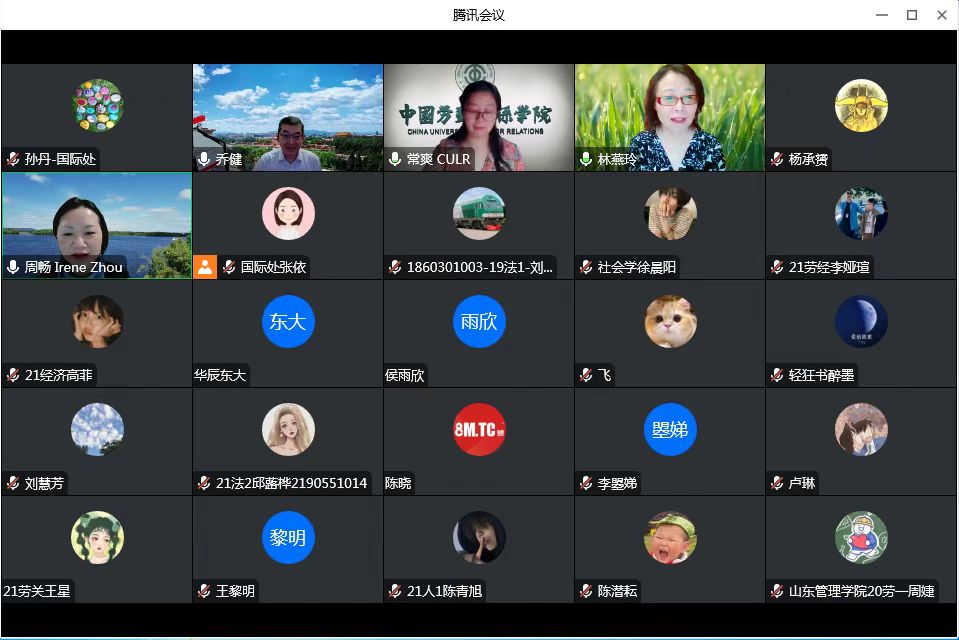Screen dimensions: 959x640
Task: Click the 刘慧芳 name label
Action: (x=44, y=483)
